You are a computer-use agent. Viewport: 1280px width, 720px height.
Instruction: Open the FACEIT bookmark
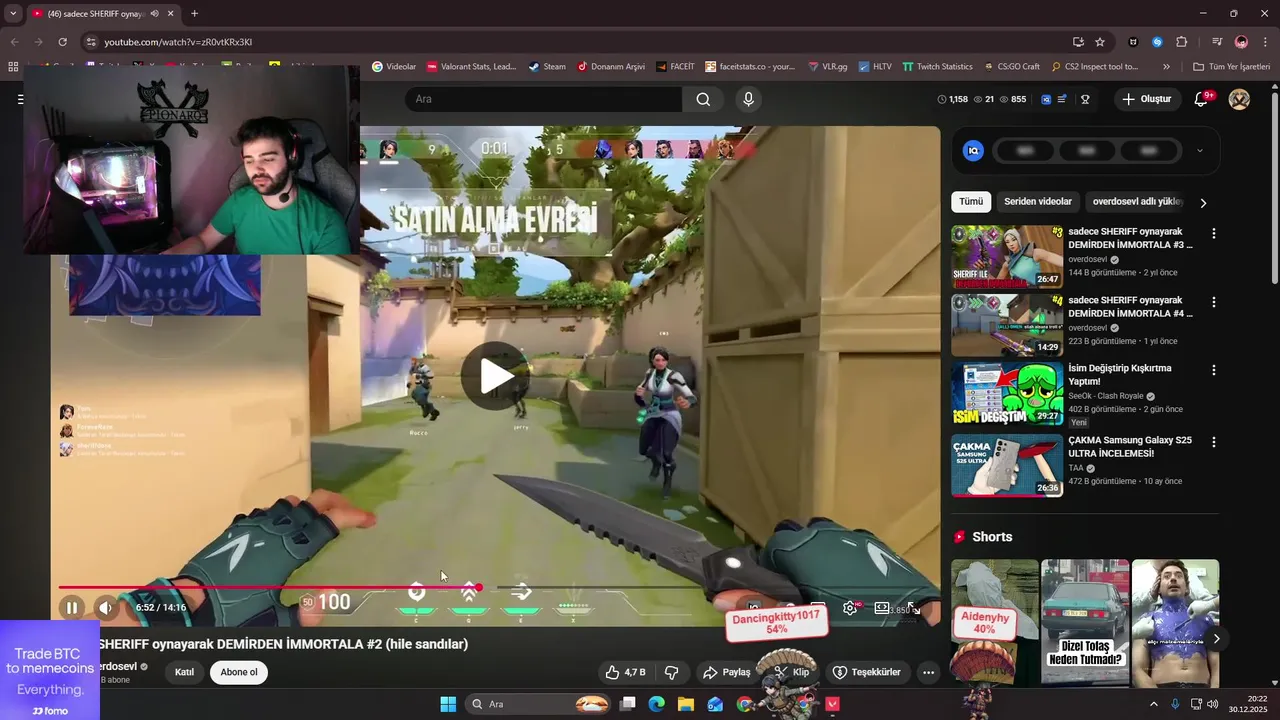675,67
